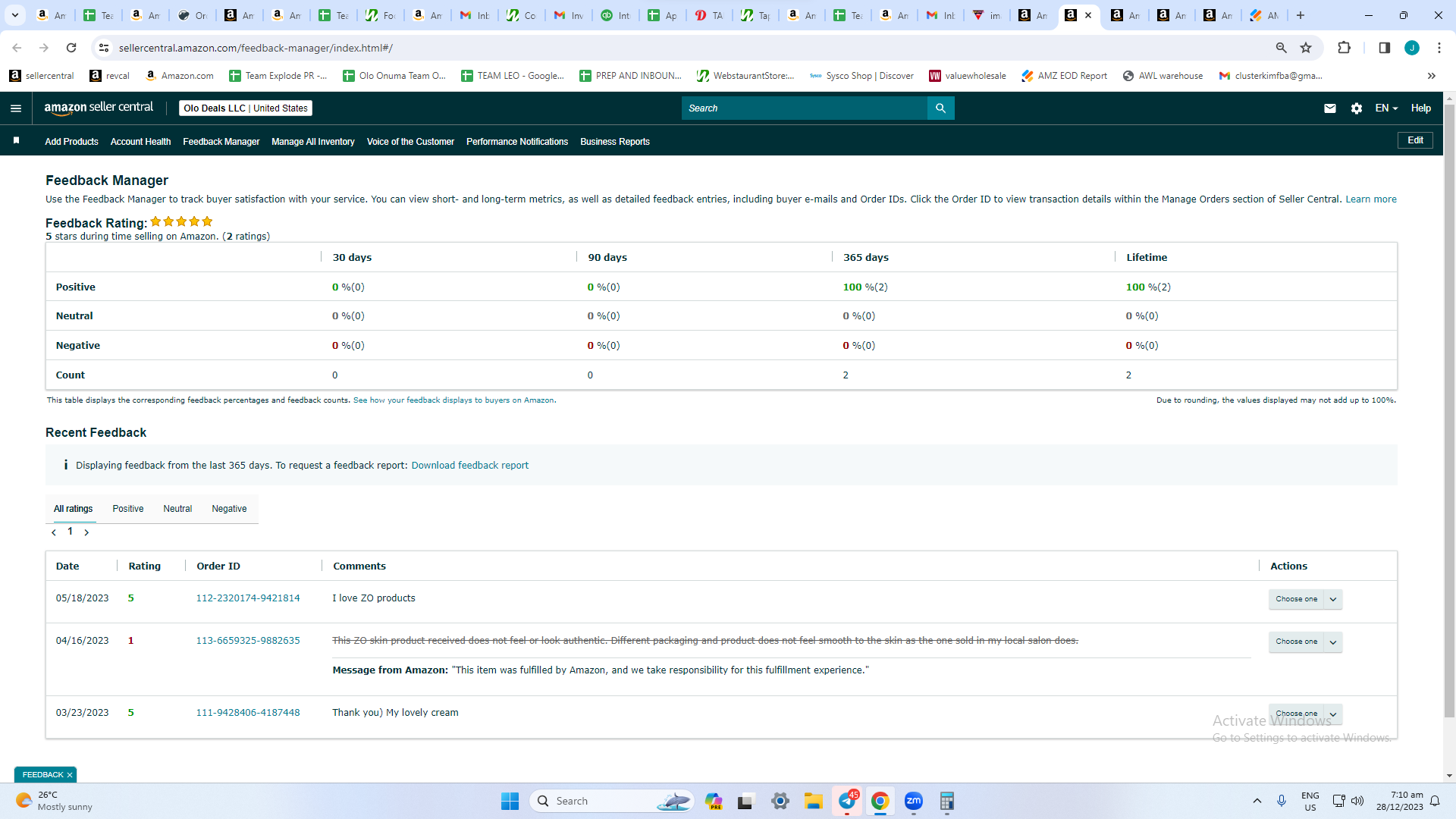The width and height of the screenshot is (1456, 819).
Task: Bookmark this page with star icon
Action: (1306, 48)
